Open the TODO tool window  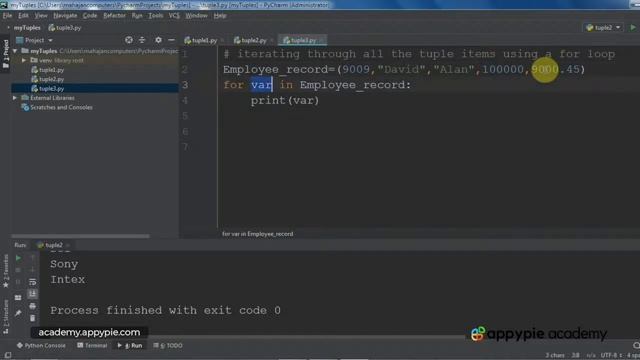pyautogui.click(x=168, y=345)
